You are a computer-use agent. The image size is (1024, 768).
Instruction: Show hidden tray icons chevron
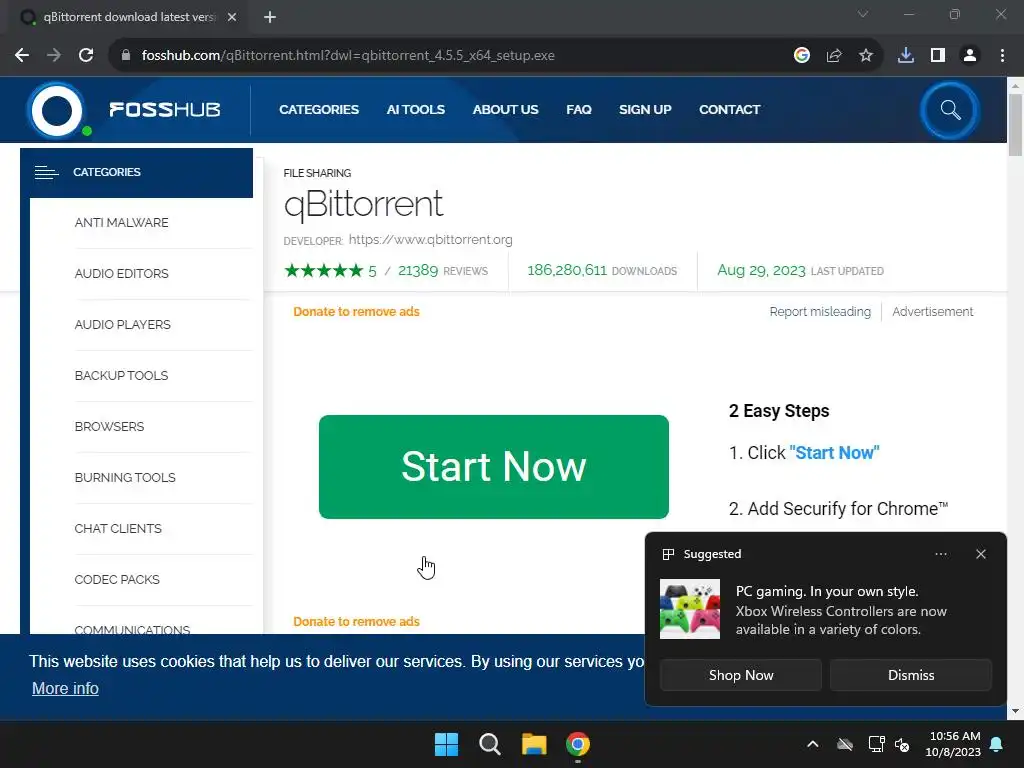point(812,744)
